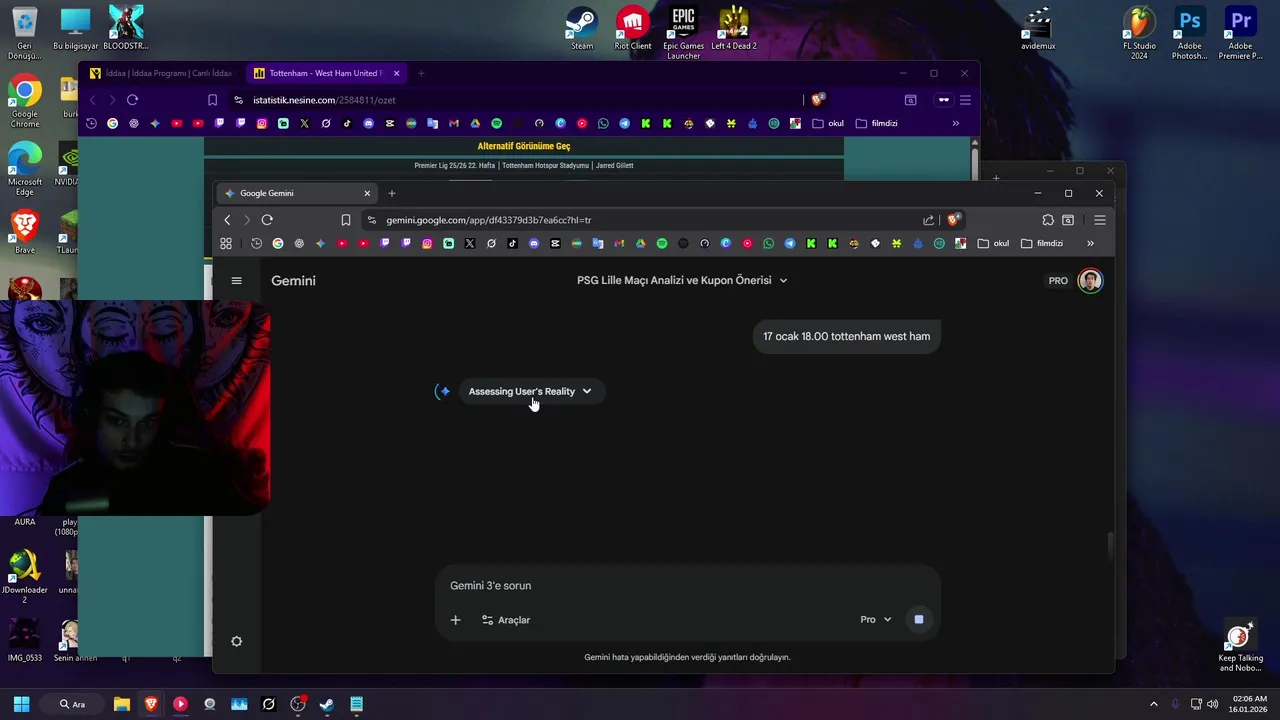Screen dimensions: 1280x720
Task: Open okul bookmark folder in Gemini window
Action: (994, 243)
